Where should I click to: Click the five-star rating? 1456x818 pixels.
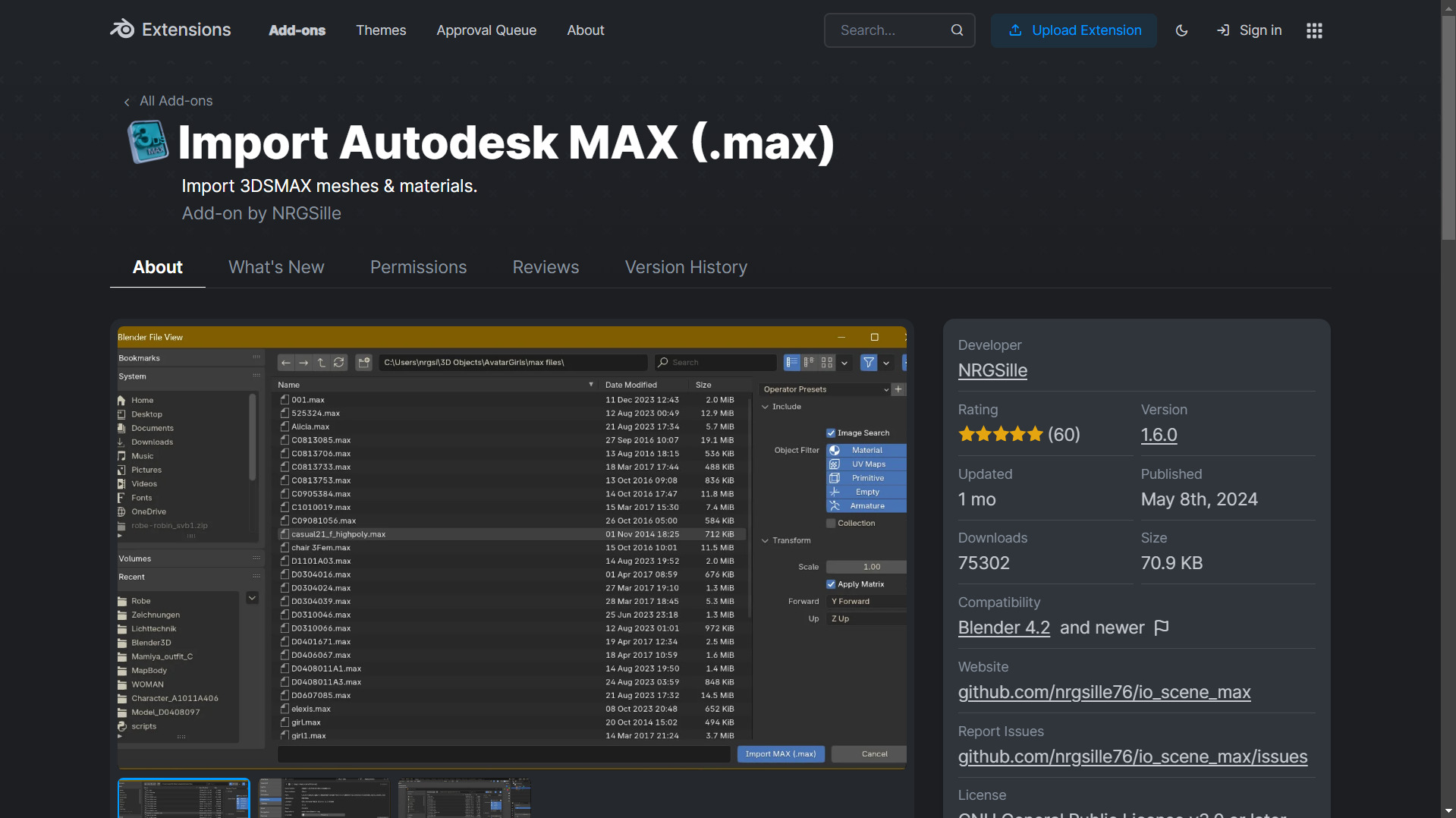click(1001, 435)
